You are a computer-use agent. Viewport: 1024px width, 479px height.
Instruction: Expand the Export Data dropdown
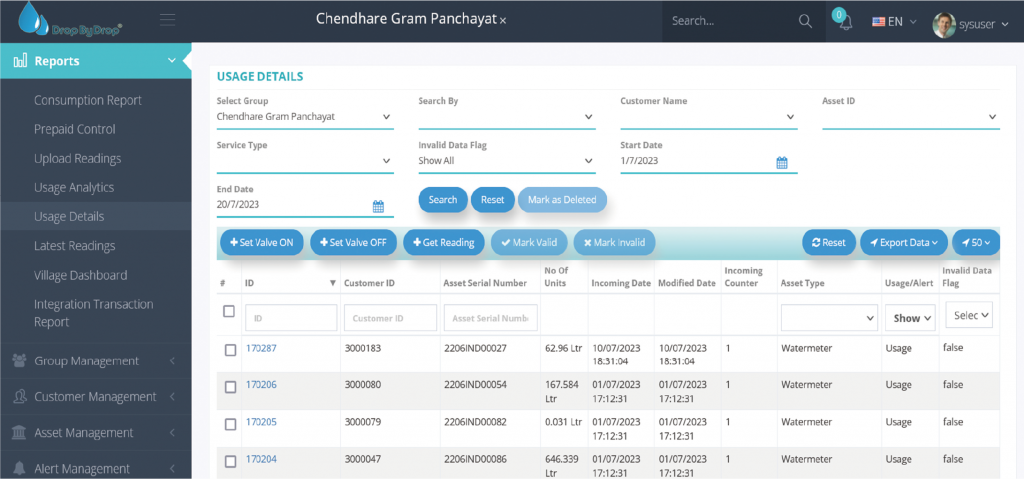(x=903, y=243)
